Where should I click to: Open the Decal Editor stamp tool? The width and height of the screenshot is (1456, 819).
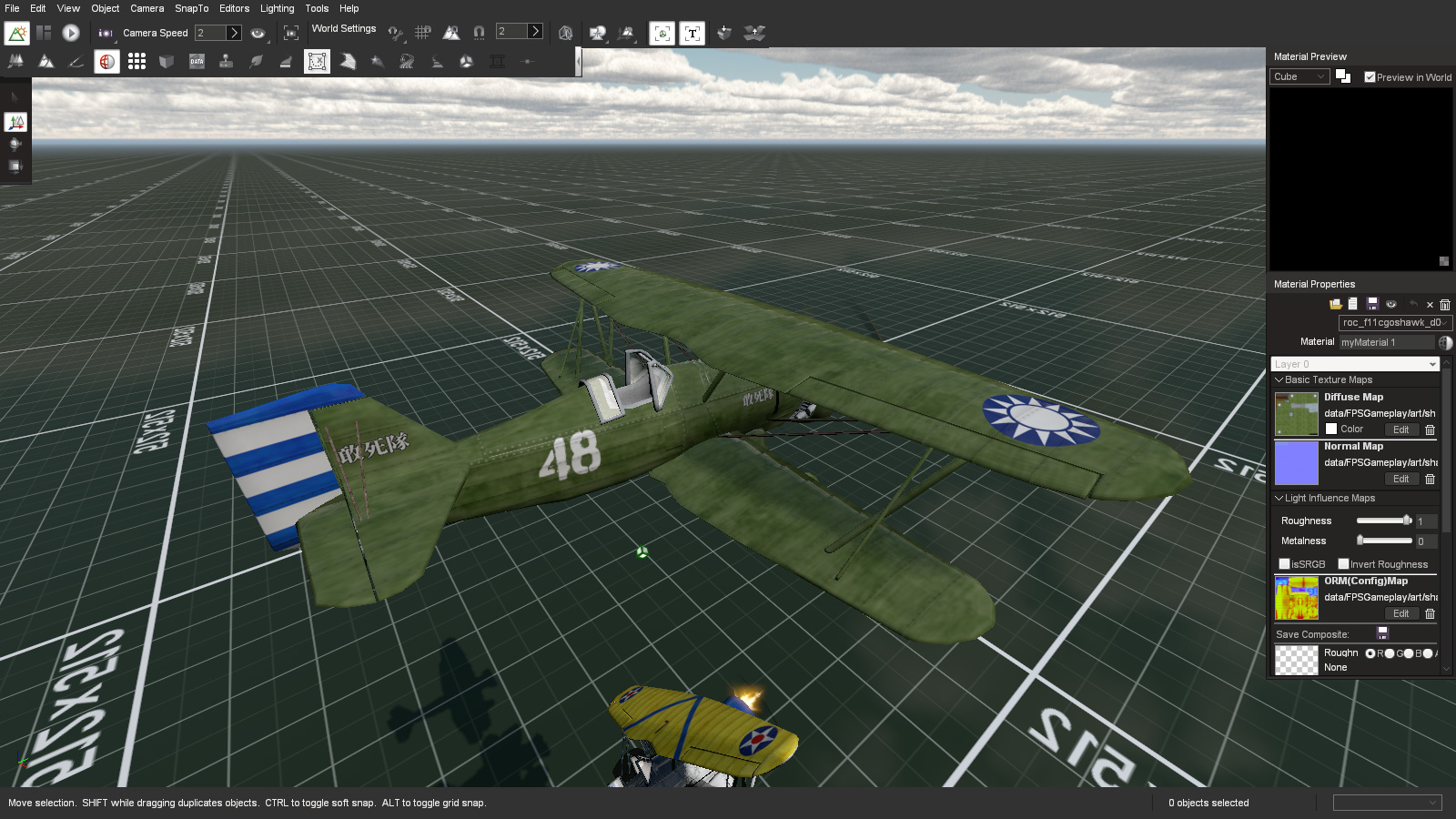pos(227,61)
